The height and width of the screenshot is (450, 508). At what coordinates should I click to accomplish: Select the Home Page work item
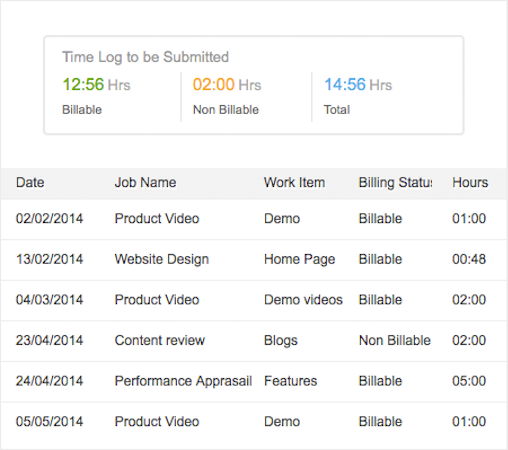click(299, 259)
